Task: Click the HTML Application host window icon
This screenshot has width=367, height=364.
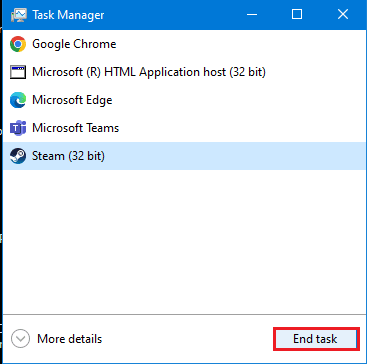Action: tap(18, 72)
